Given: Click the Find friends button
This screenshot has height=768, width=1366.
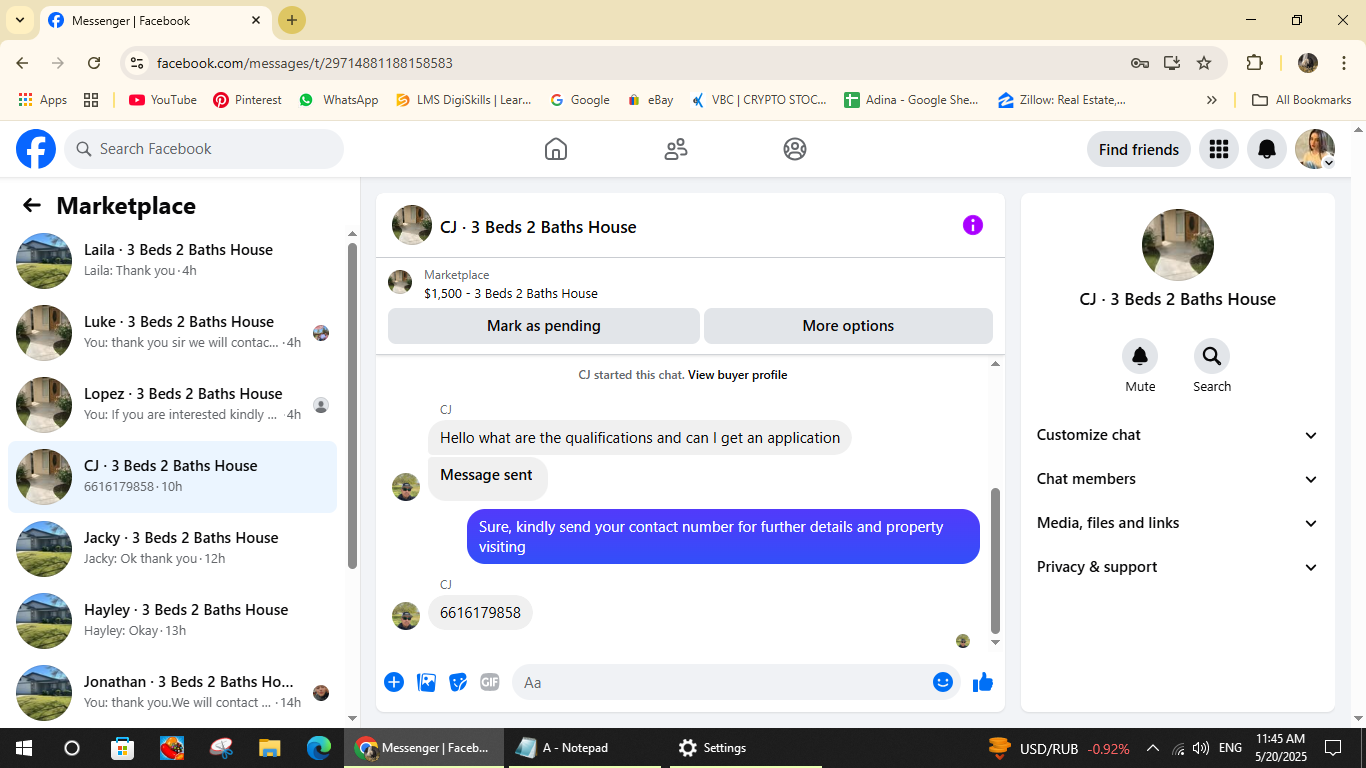Looking at the screenshot, I should (x=1139, y=150).
